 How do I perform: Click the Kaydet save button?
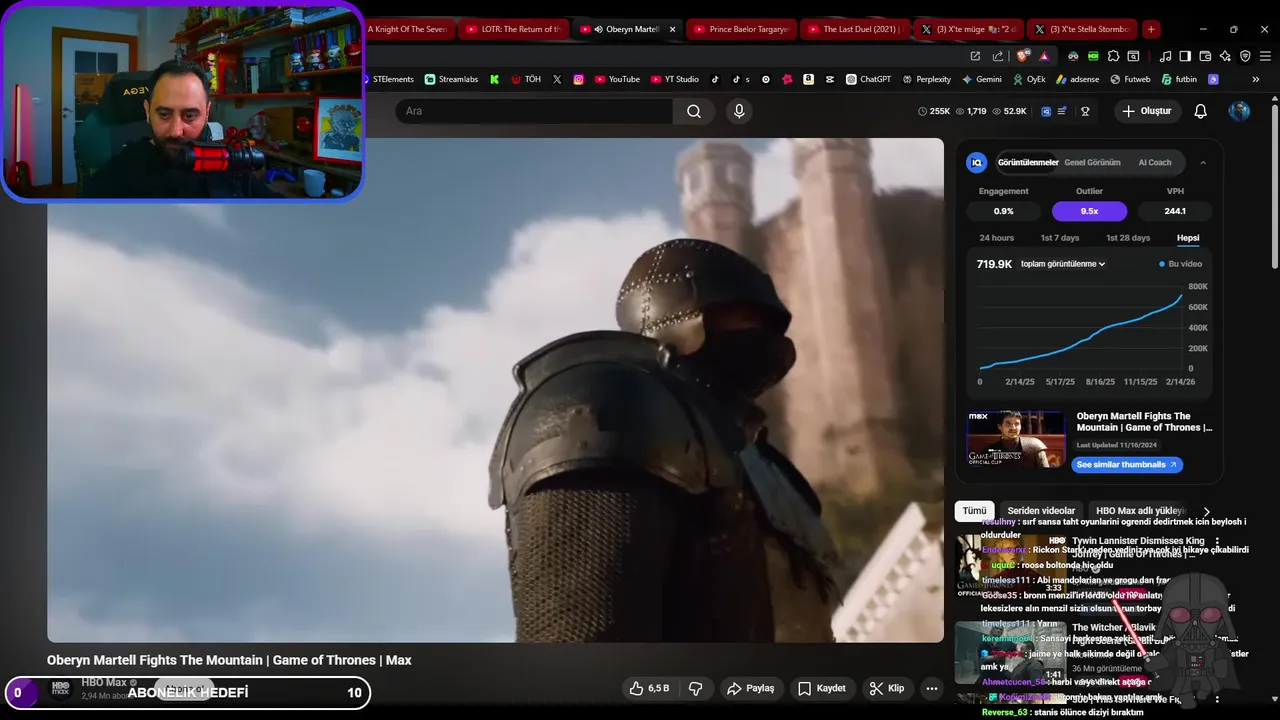pos(822,688)
